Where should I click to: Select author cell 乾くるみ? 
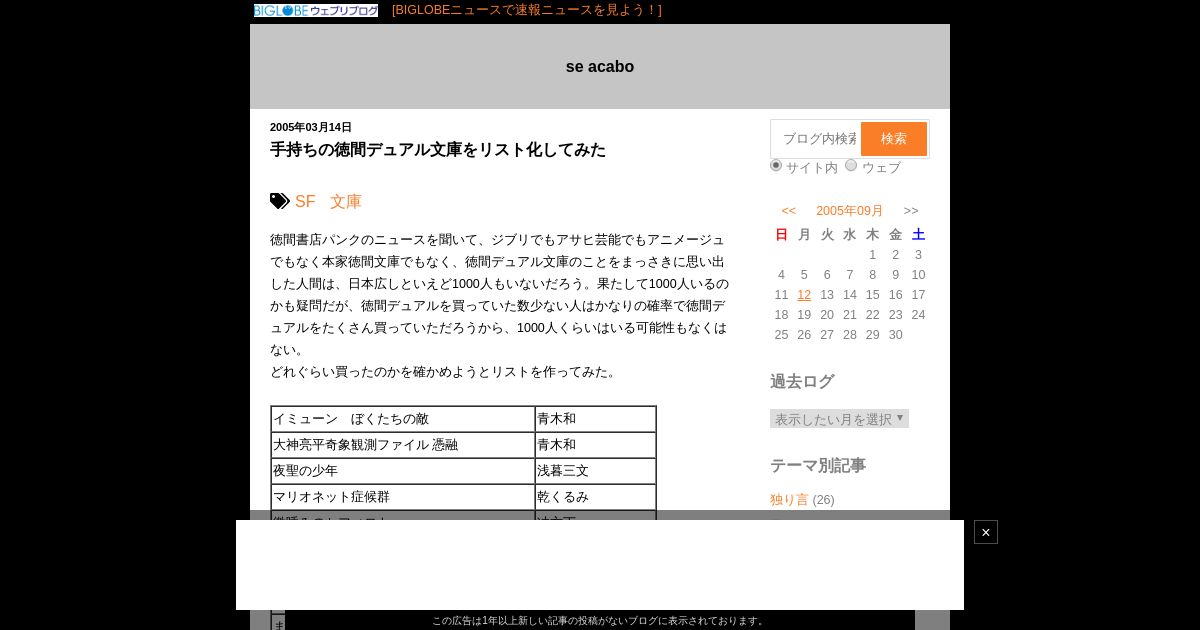point(596,497)
